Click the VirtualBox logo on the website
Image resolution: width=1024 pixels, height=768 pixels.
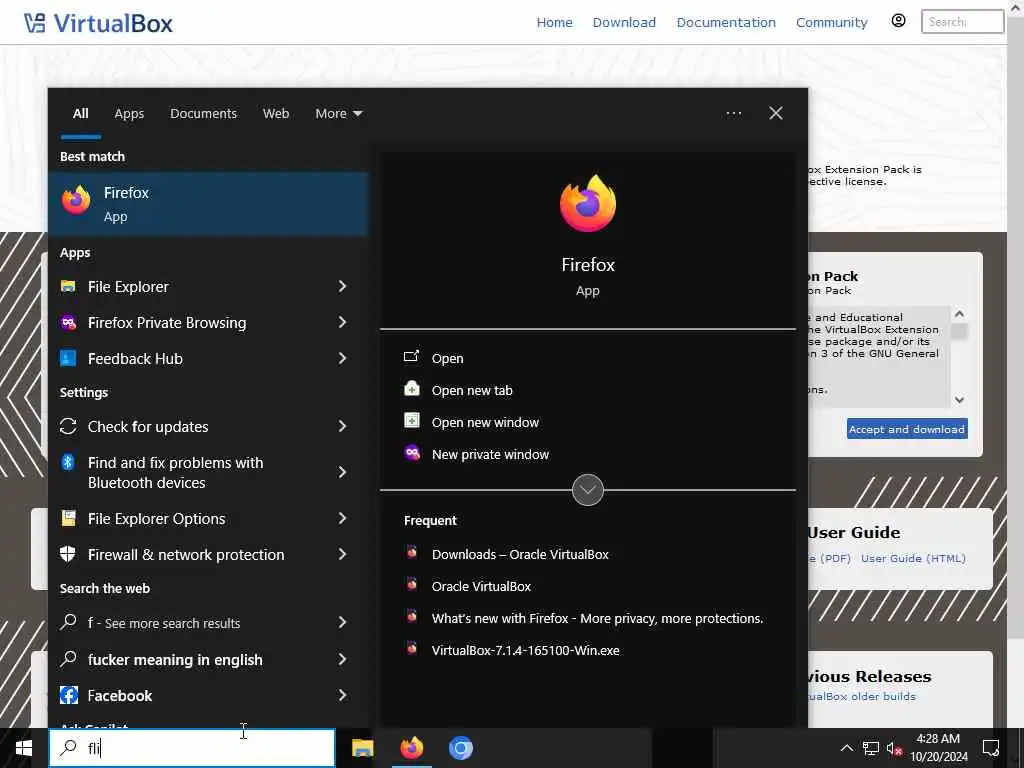pos(98,24)
